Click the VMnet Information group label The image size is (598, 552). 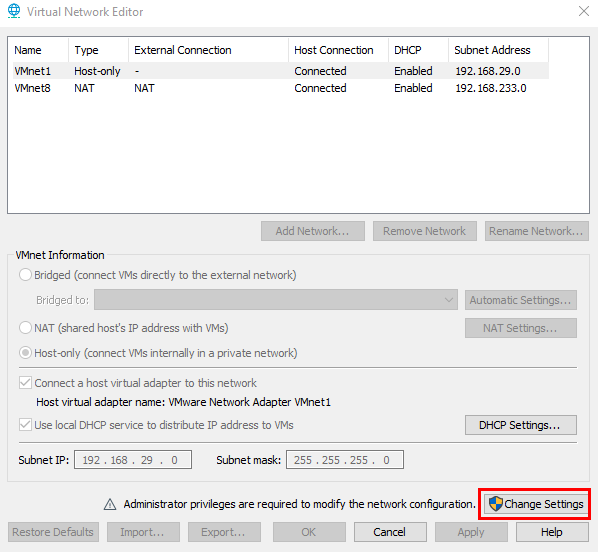point(60,255)
